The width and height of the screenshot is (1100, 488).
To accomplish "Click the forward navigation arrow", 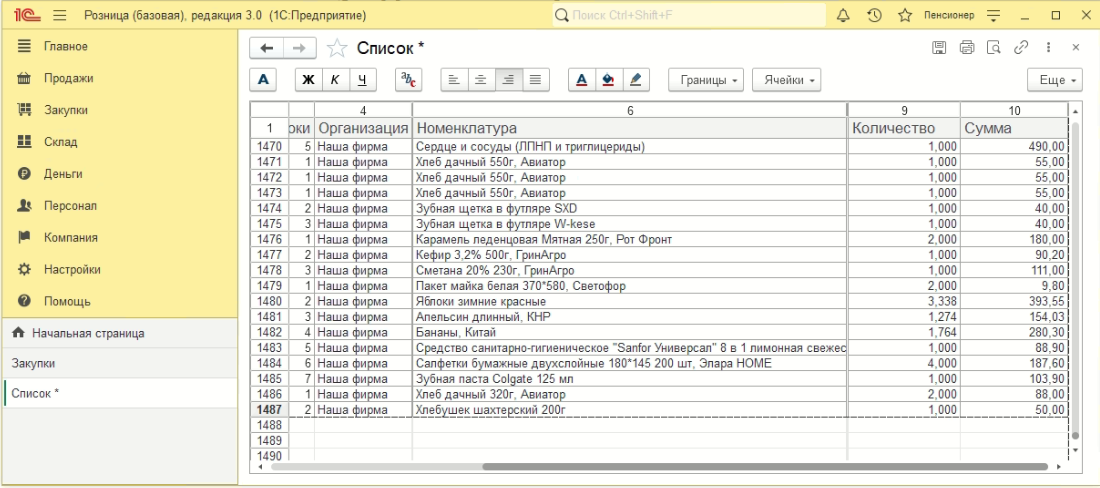I will click(300, 48).
